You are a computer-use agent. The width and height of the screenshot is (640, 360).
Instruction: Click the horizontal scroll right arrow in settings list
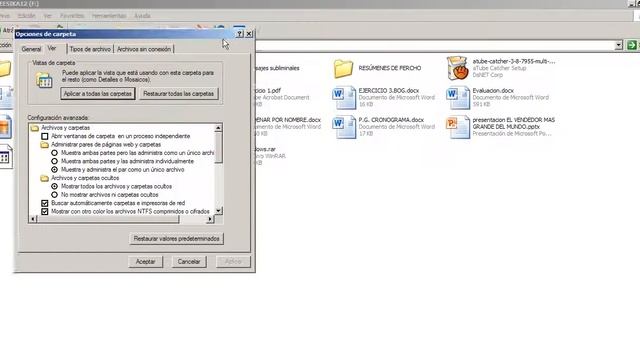[210, 220]
